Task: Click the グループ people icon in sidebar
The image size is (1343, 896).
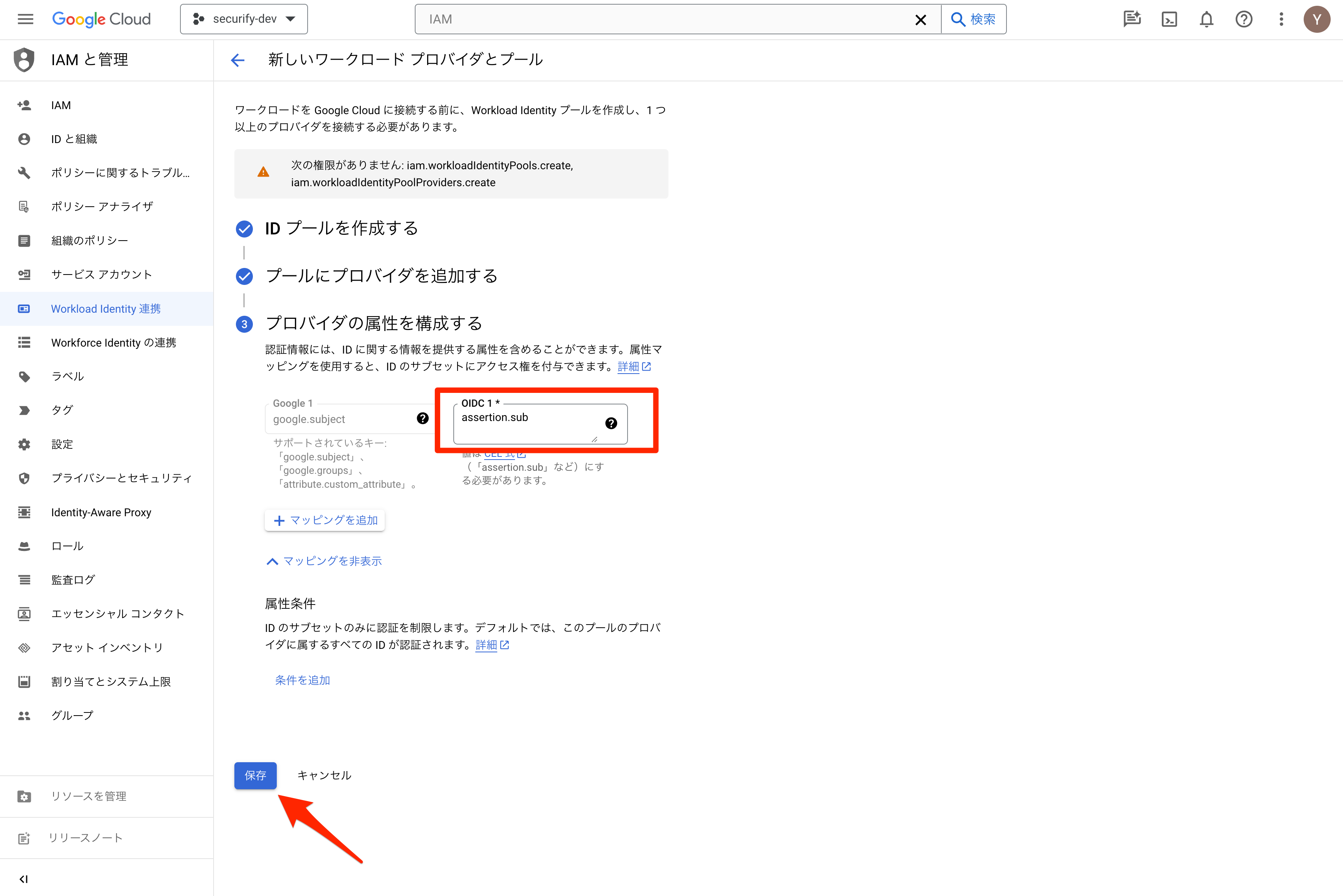Action: (x=24, y=716)
